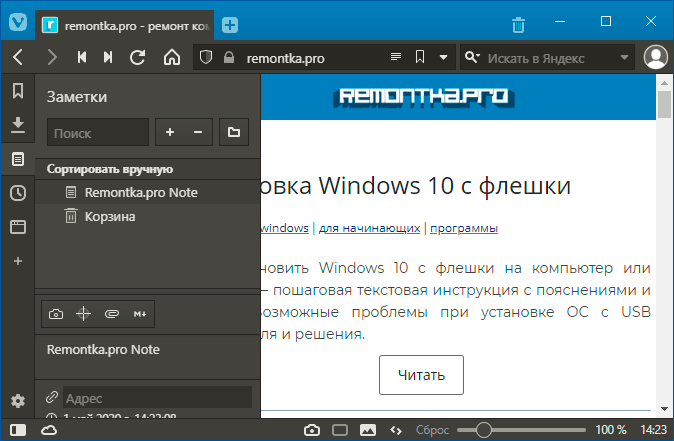Open the Vivaldi main menu
This screenshot has height=441, width=674.
[x=18, y=22]
